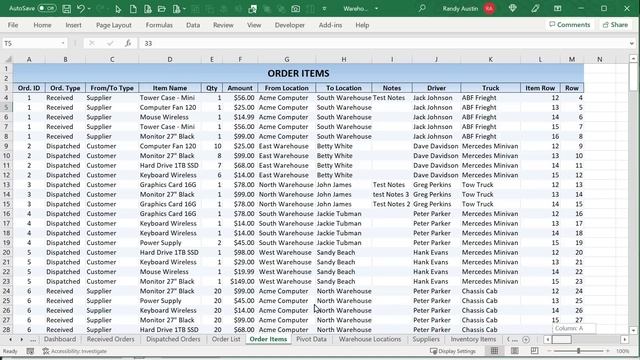Switch to Page Break Preview icon
640x360 pixels.
(534, 351)
